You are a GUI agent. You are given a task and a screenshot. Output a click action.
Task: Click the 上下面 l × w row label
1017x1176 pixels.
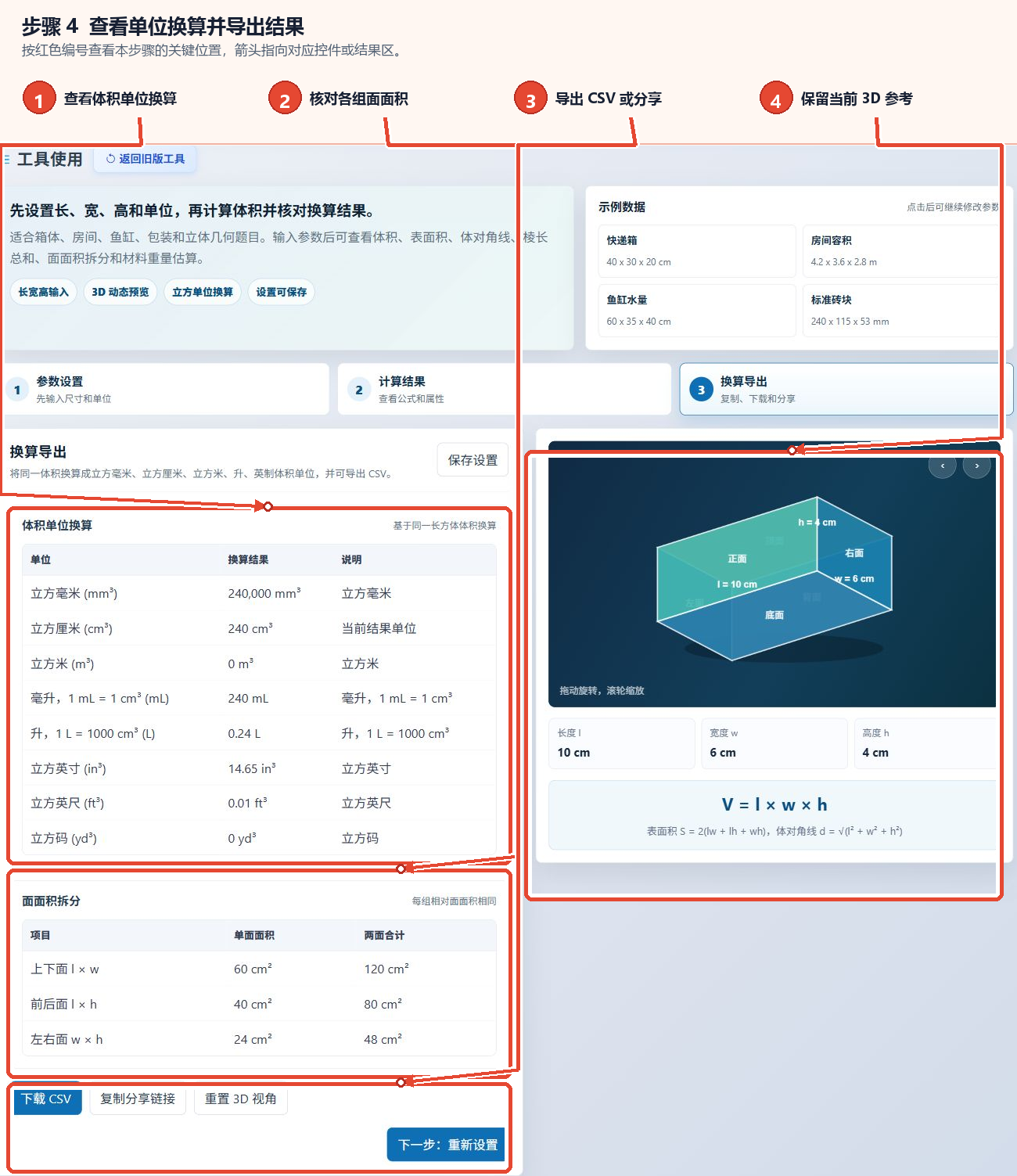tap(65, 969)
